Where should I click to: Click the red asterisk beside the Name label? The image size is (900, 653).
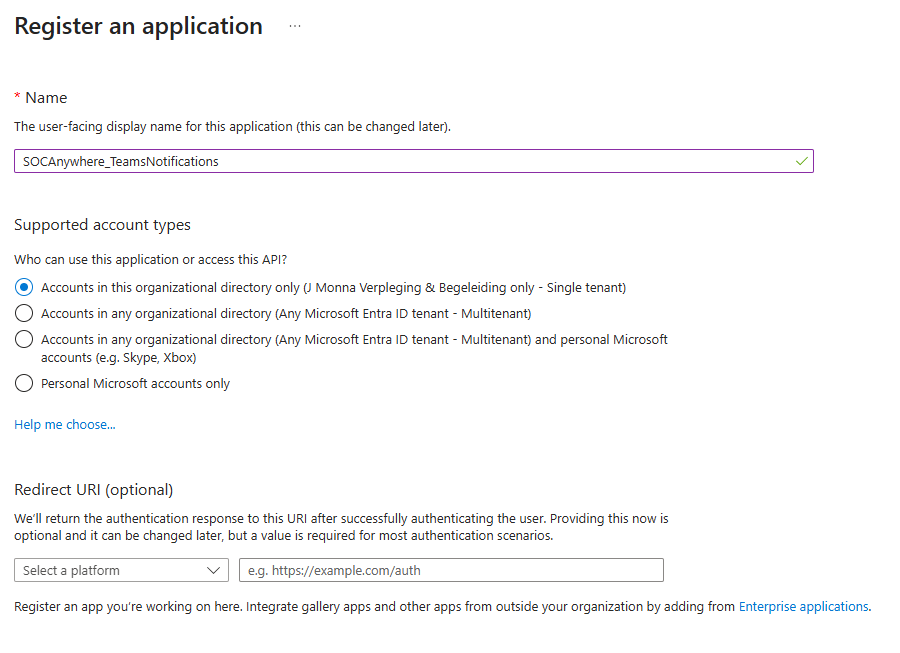(x=18, y=97)
